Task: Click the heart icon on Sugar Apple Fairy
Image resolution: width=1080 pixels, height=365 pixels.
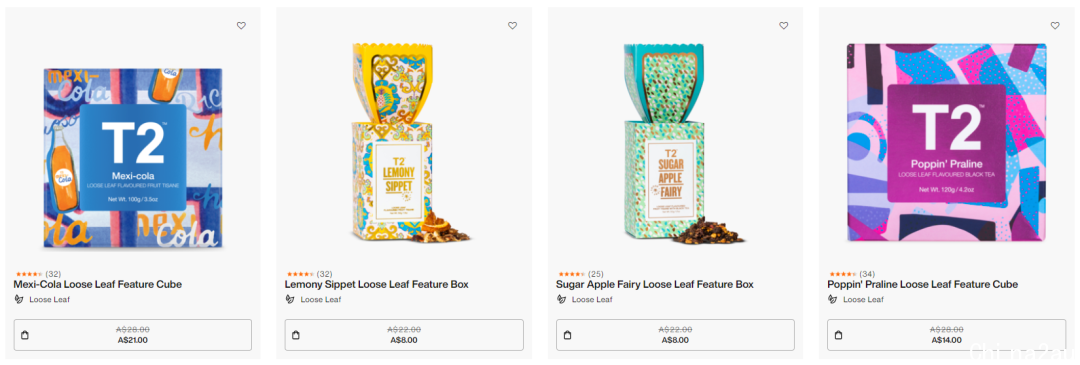Action: click(x=784, y=25)
